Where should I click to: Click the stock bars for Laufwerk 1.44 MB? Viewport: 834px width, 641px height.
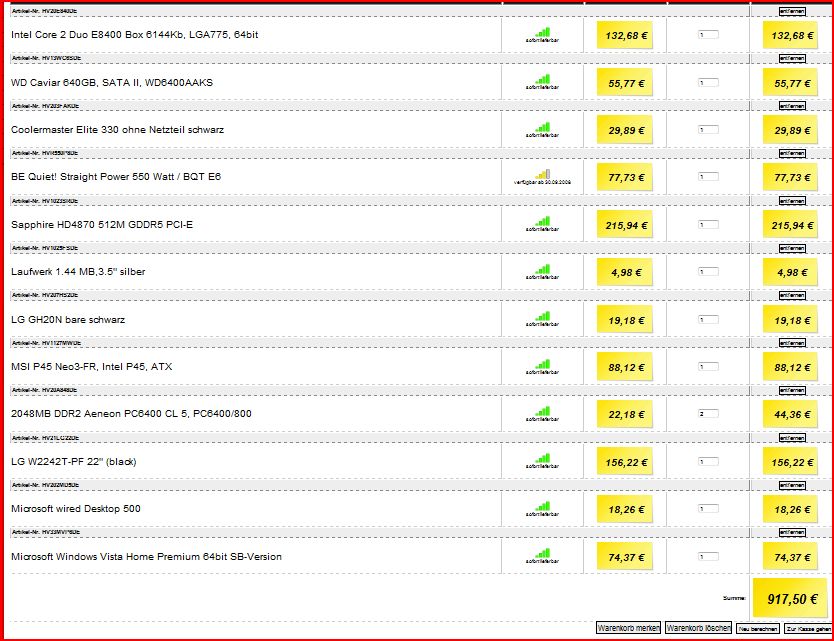[x=543, y=270]
